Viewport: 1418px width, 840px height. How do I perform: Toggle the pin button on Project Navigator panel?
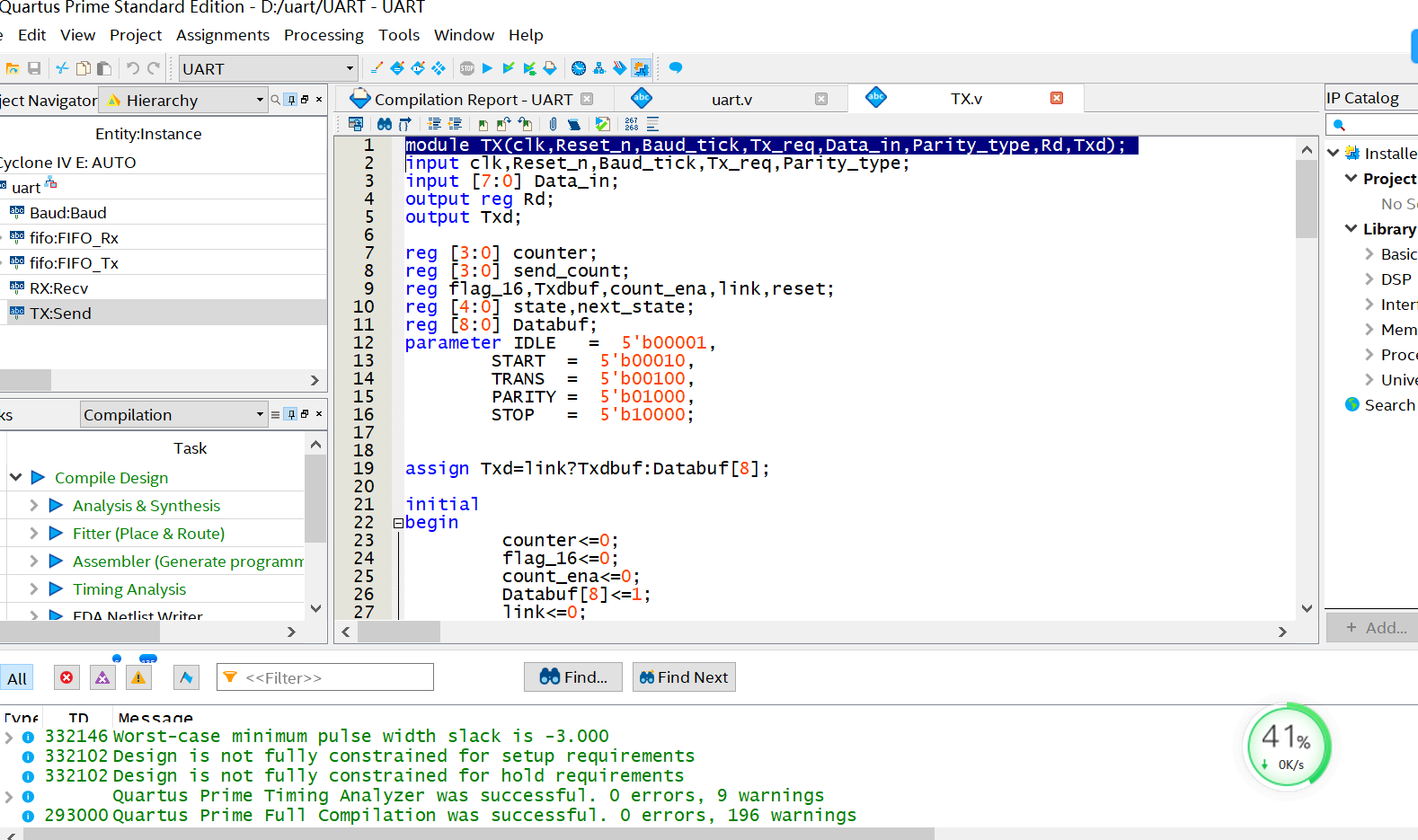(x=291, y=100)
